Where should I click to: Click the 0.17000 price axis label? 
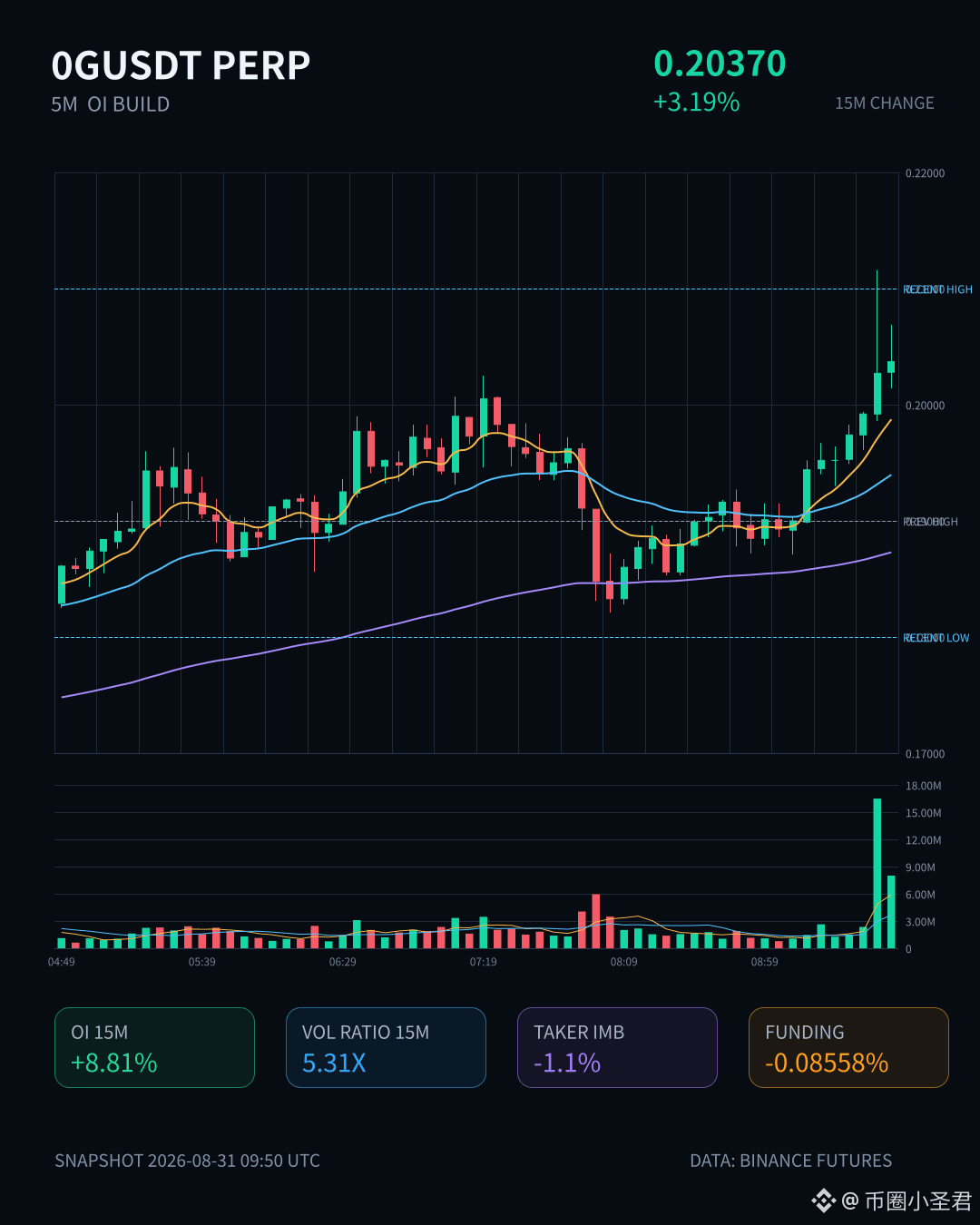click(x=925, y=754)
